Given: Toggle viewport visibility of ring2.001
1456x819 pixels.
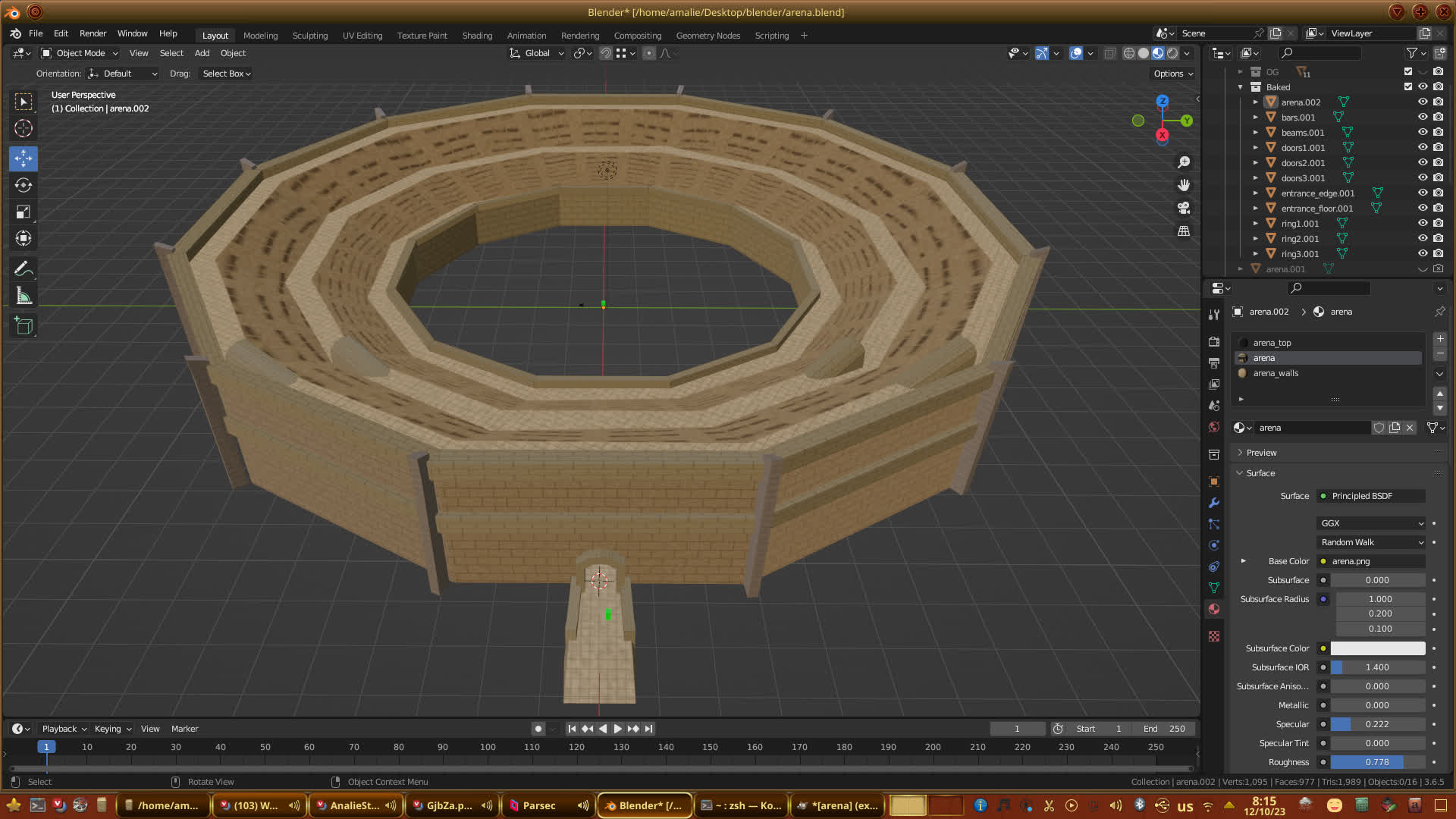Looking at the screenshot, I should [1423, 239].
